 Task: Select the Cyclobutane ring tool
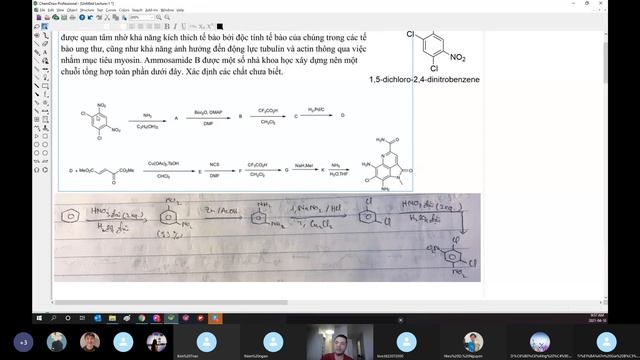coord(45,136)
